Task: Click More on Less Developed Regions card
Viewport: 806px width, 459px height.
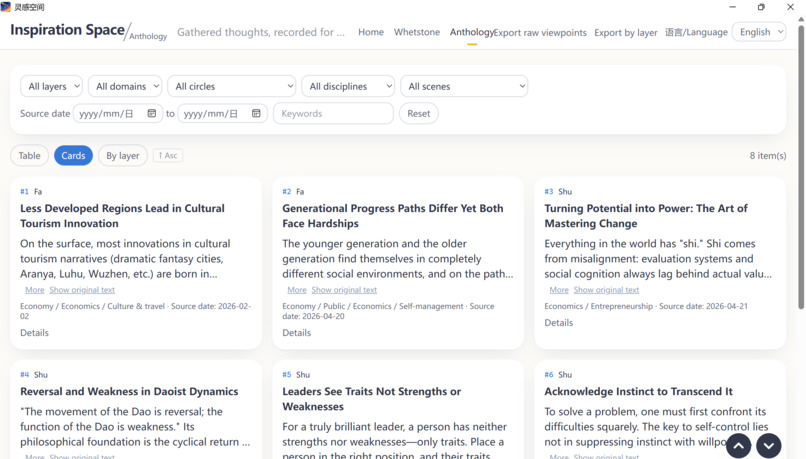Action: (35, 290)
